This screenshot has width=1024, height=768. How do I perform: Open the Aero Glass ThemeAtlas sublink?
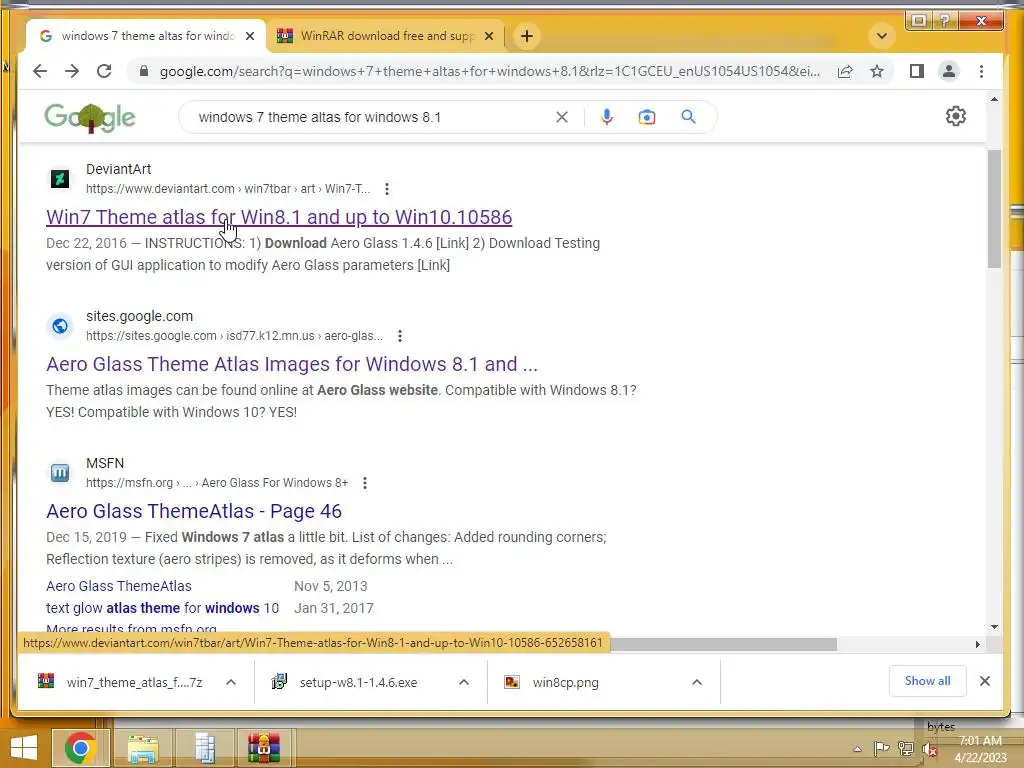[119, 586]
